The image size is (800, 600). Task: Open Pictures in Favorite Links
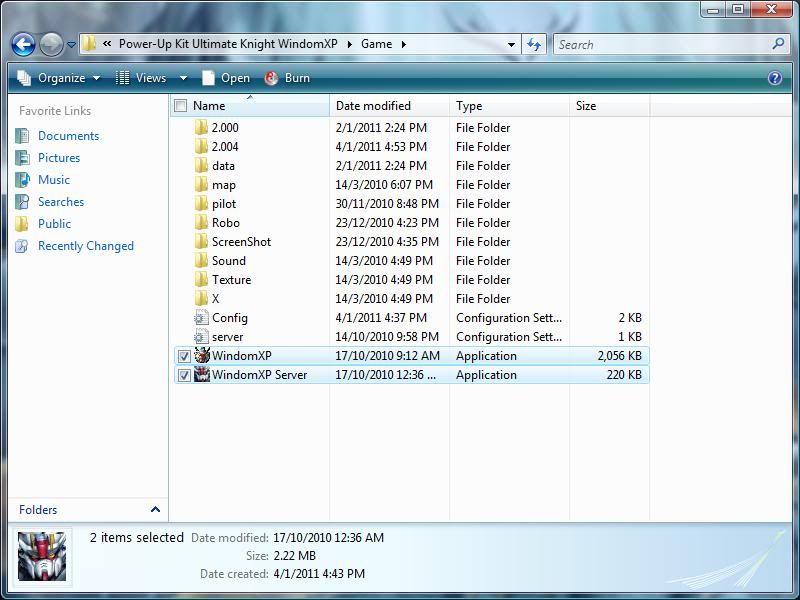point(59,158)
